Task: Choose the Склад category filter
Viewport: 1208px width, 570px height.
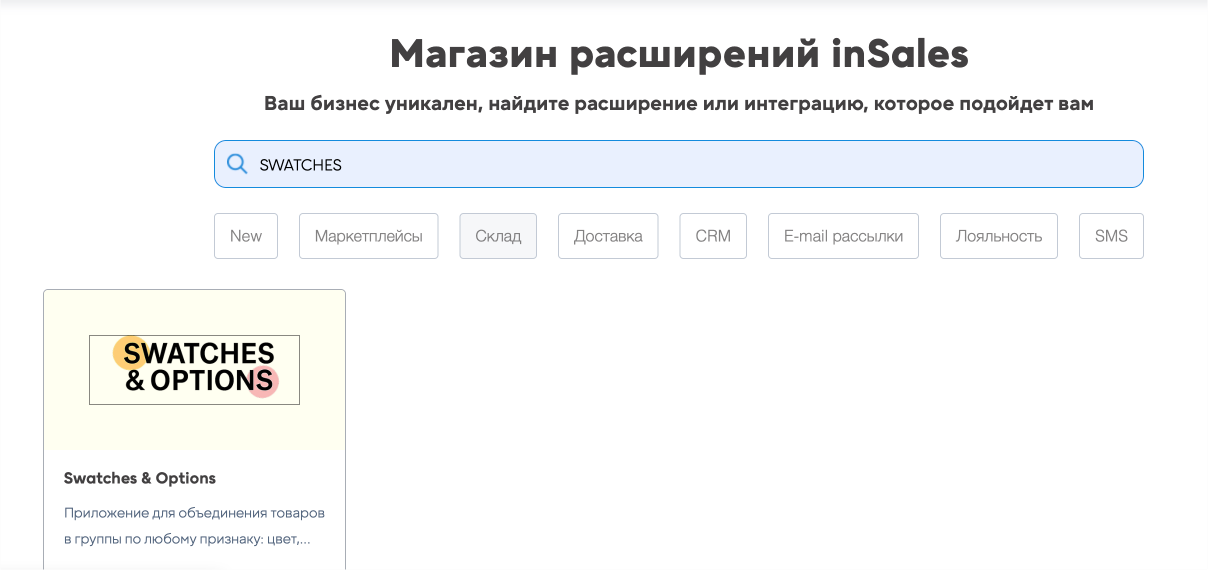Action: pyautogui.click(x=498, y=236)
